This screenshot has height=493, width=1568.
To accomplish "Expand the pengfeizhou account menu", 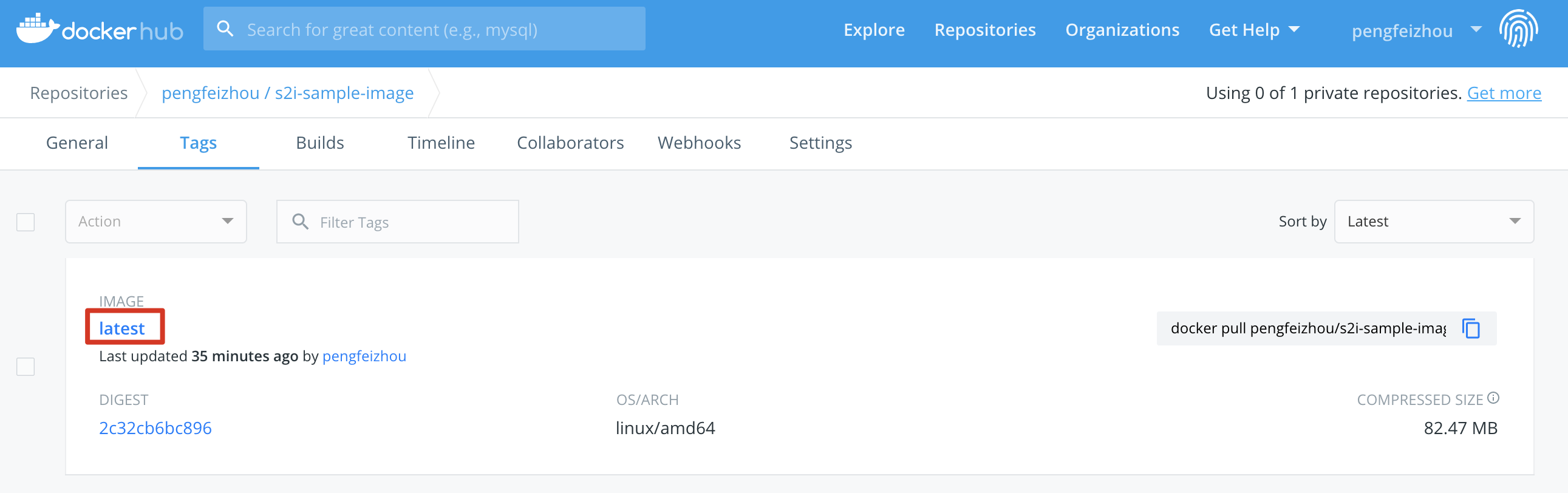I will point(1416,30).
